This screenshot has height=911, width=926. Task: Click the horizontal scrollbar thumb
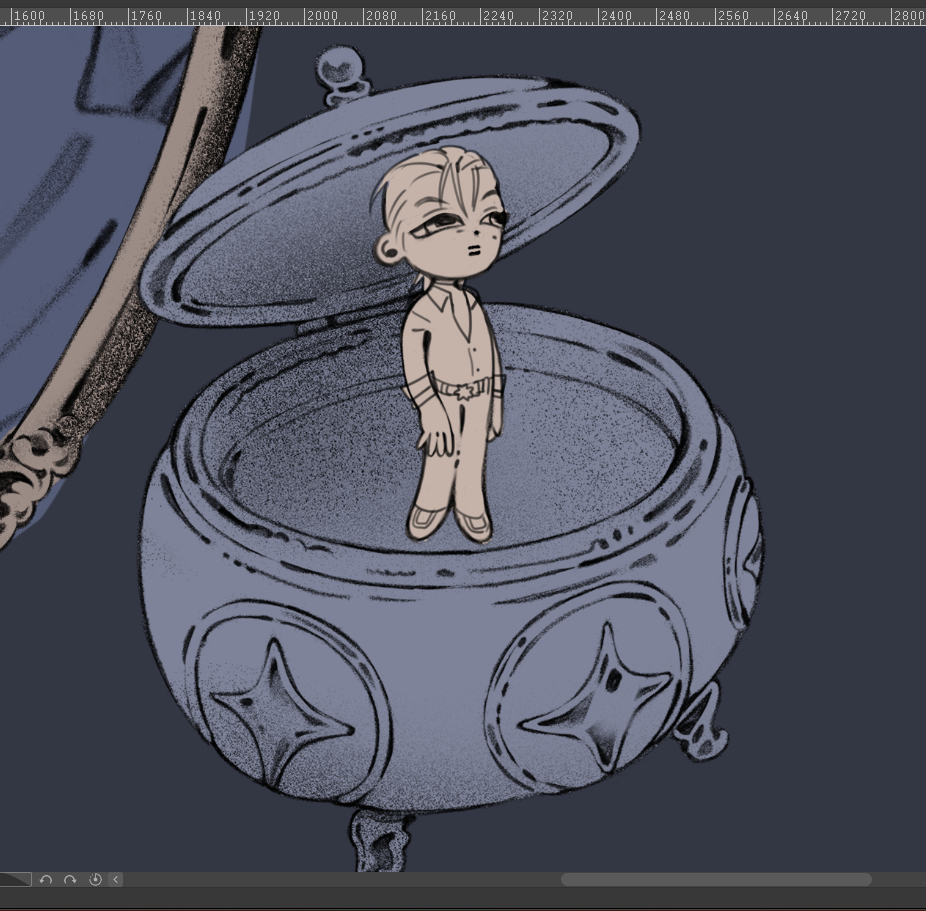coord(715,880)
